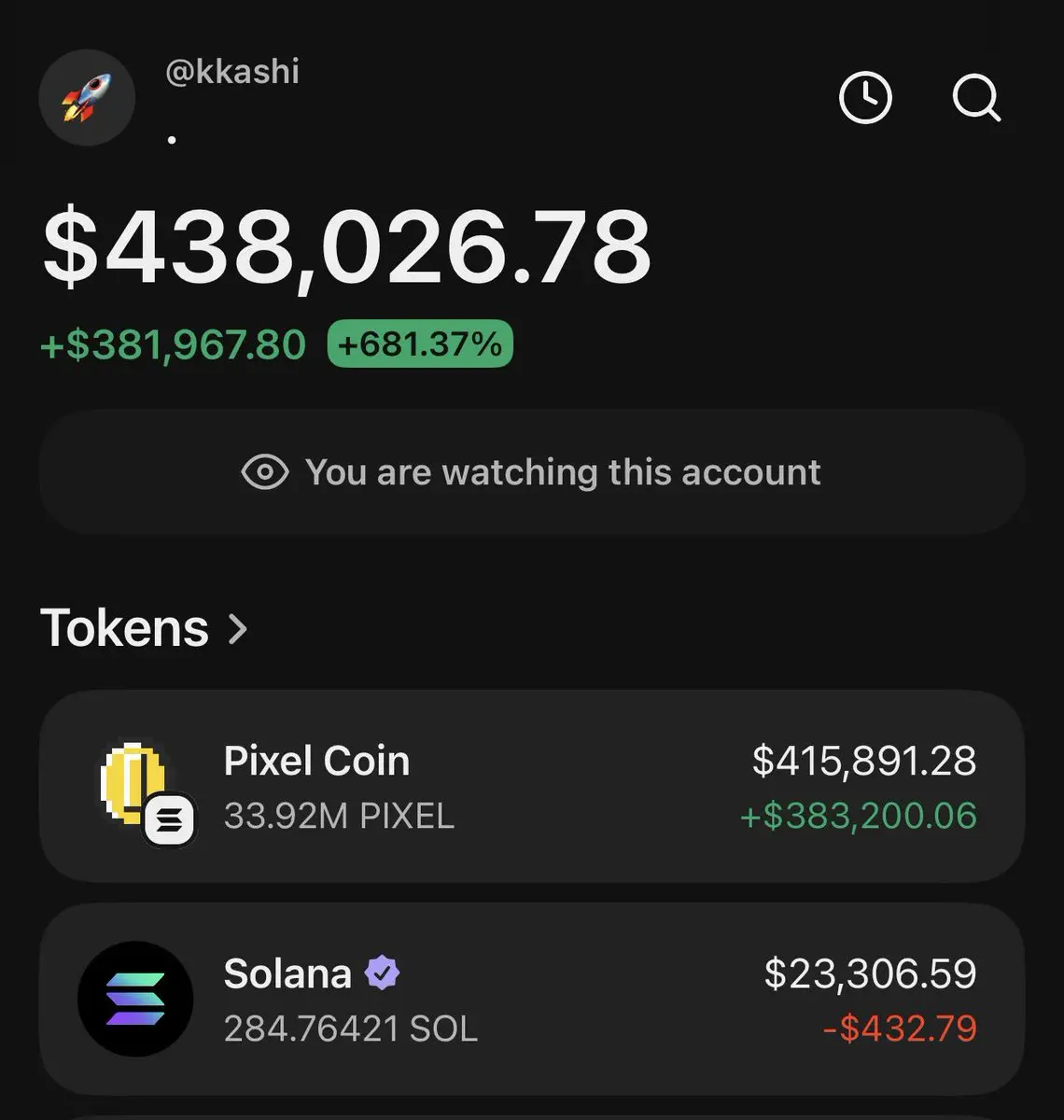
Task: Open the Solana token name
Action: click(x=287, y=973)
